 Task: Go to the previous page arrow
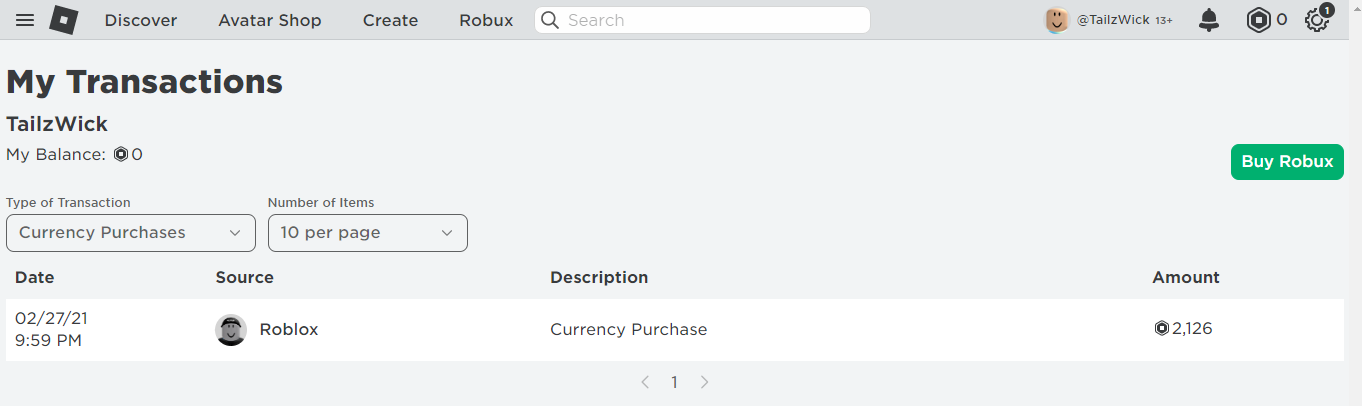[x=645, y=382]
